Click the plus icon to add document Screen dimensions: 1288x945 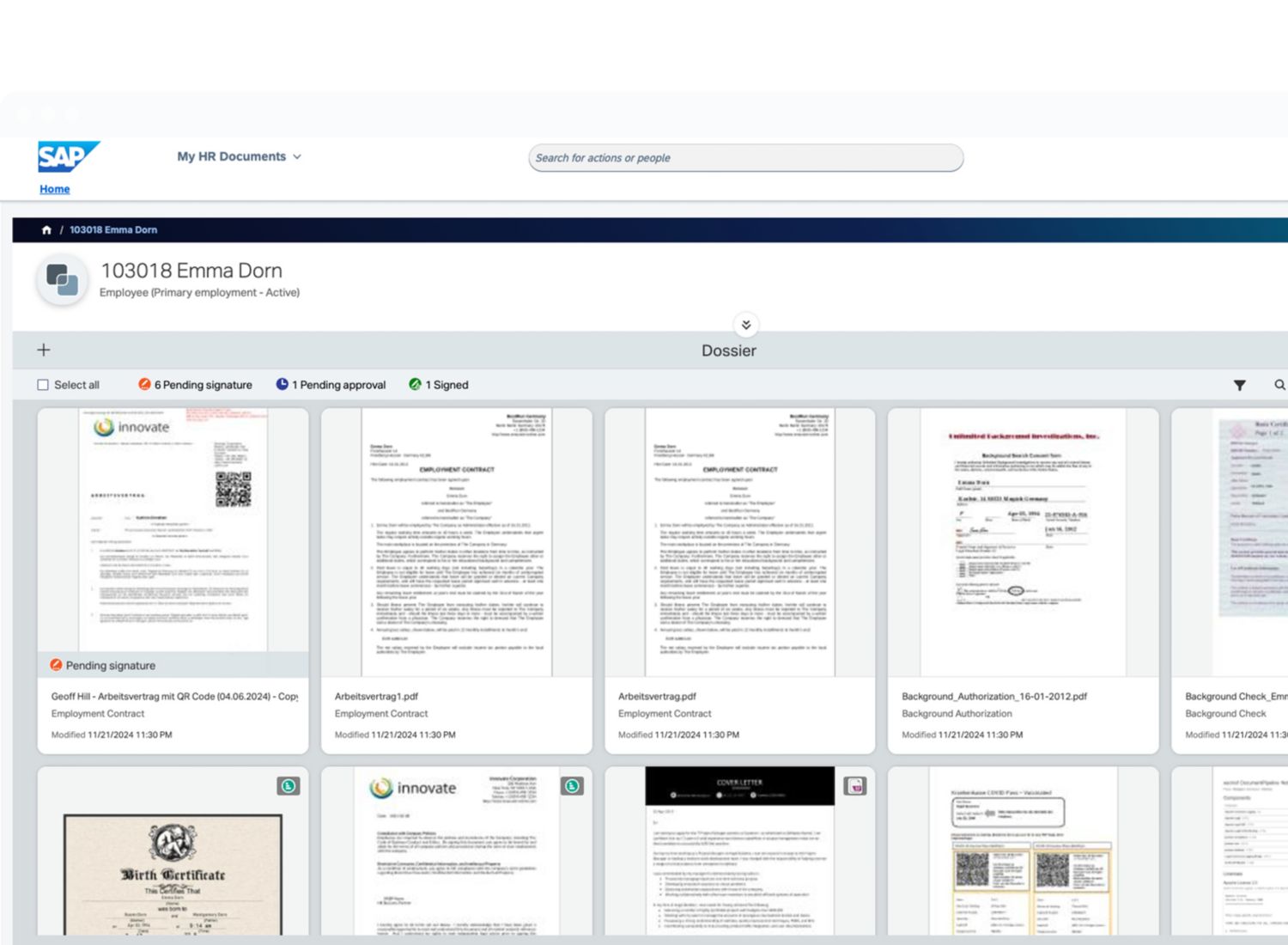44,350
